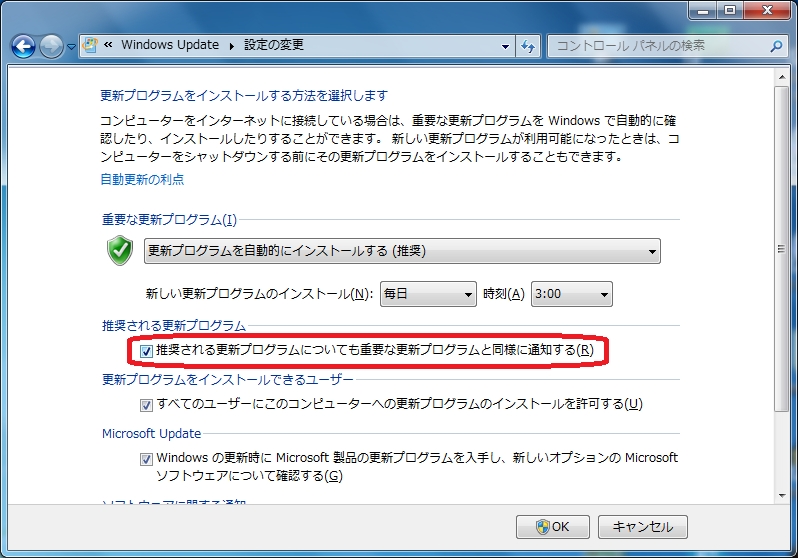Click the Forward navigation arrow
Viewport: 798px width, 558px height.
(51, 47)
